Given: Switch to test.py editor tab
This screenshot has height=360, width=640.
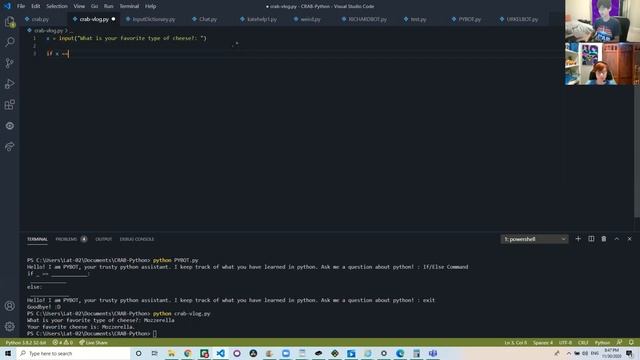Looking at the screenshot, I should (418, 19).
